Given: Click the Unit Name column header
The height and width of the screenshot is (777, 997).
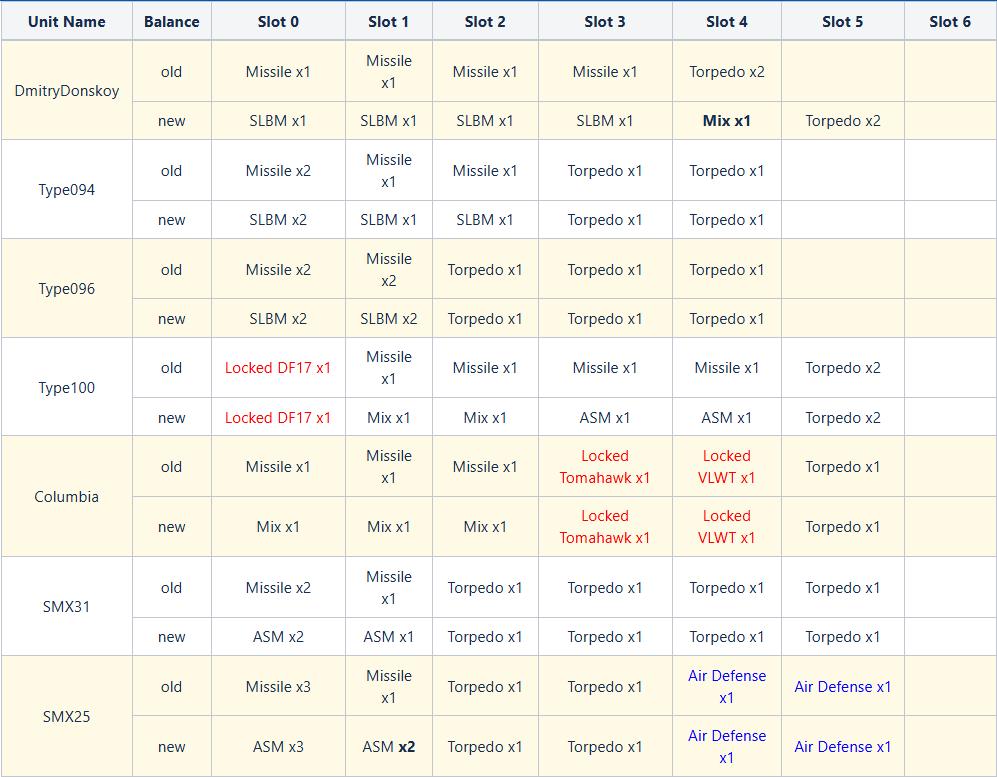Looking at the screenshot, I should click(x=67, y=22).
